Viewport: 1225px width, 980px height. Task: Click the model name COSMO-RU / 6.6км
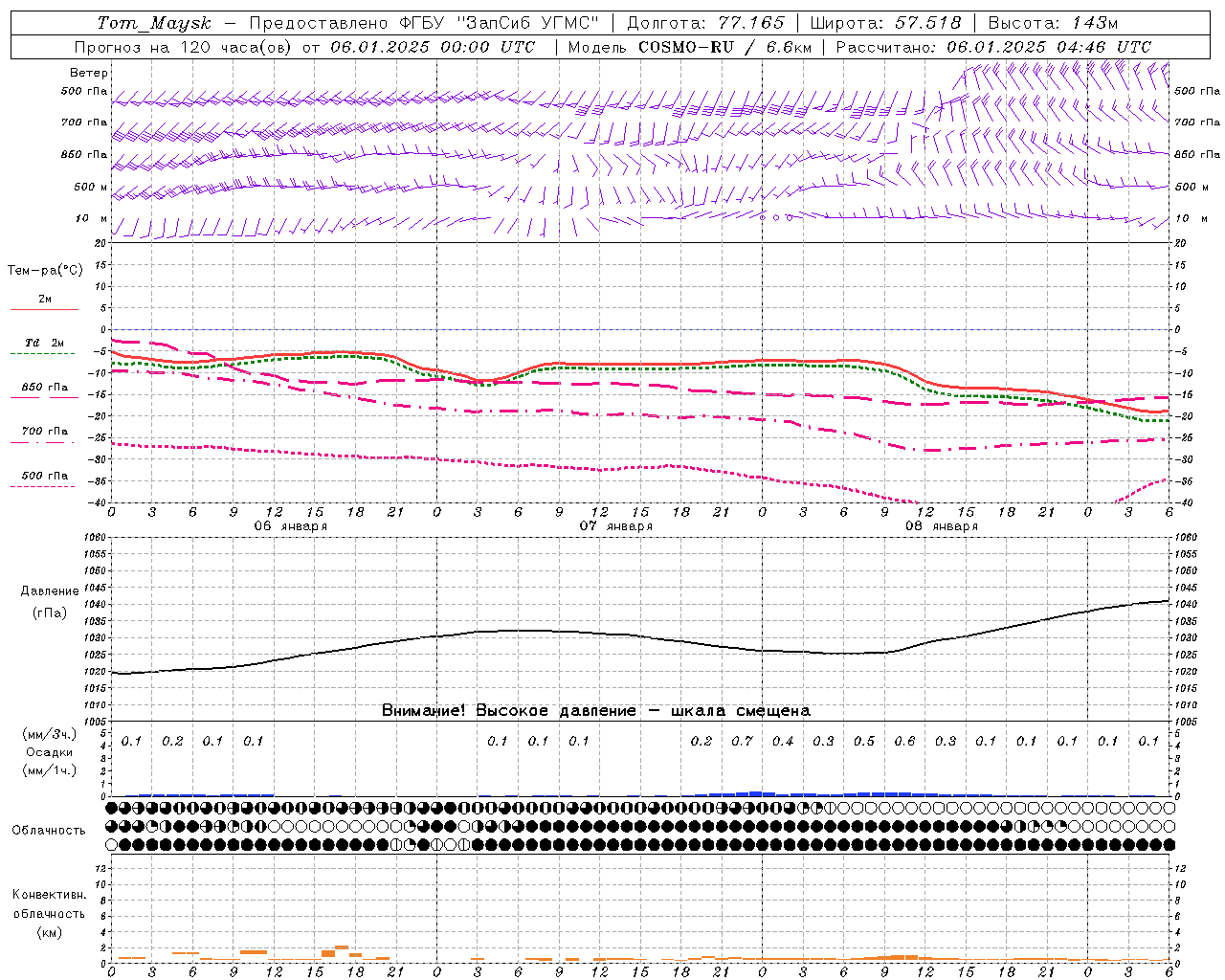[724, 47]
